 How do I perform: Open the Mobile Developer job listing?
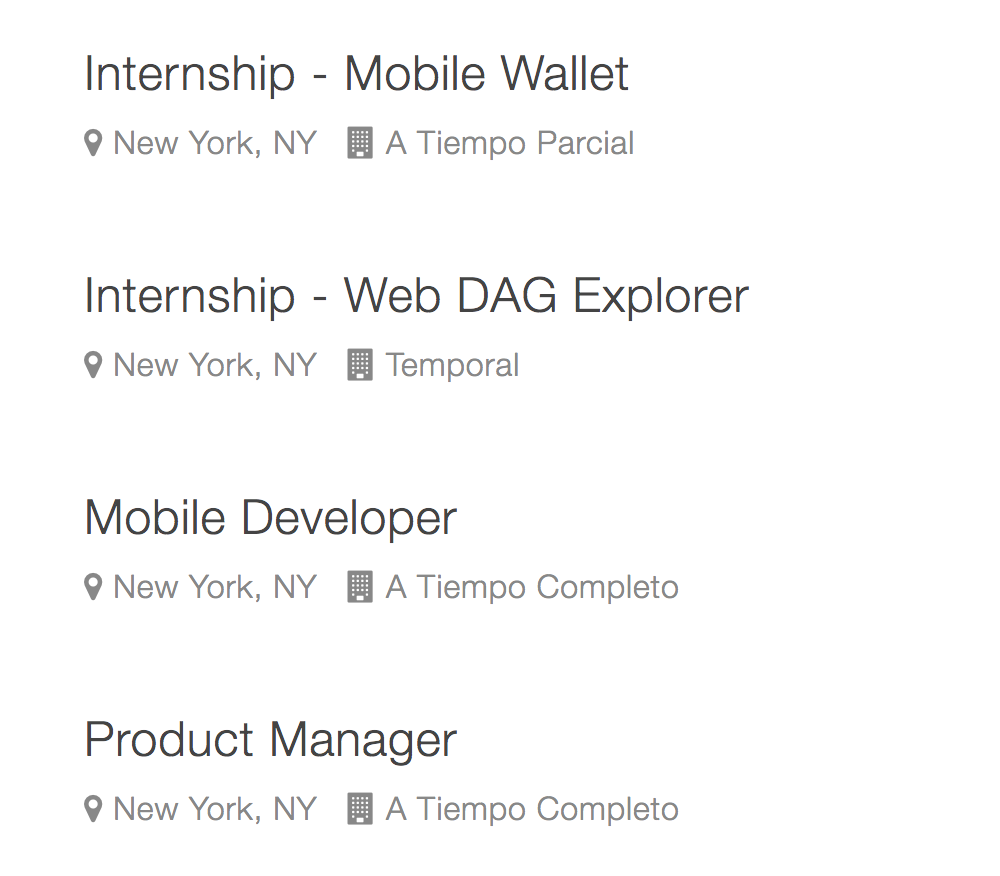click(270, 519)
